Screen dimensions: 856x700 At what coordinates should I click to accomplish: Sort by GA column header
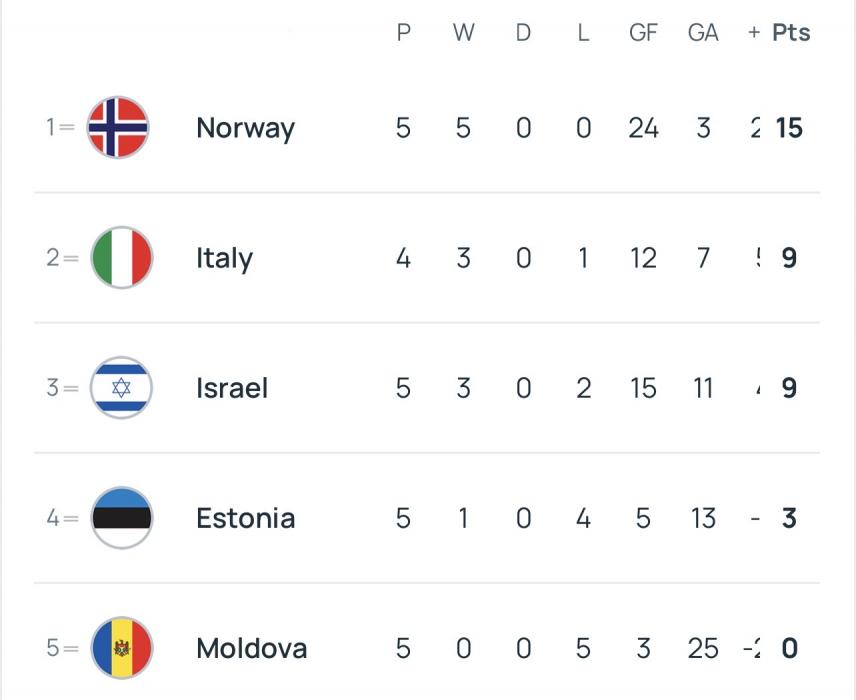[703, 32]
